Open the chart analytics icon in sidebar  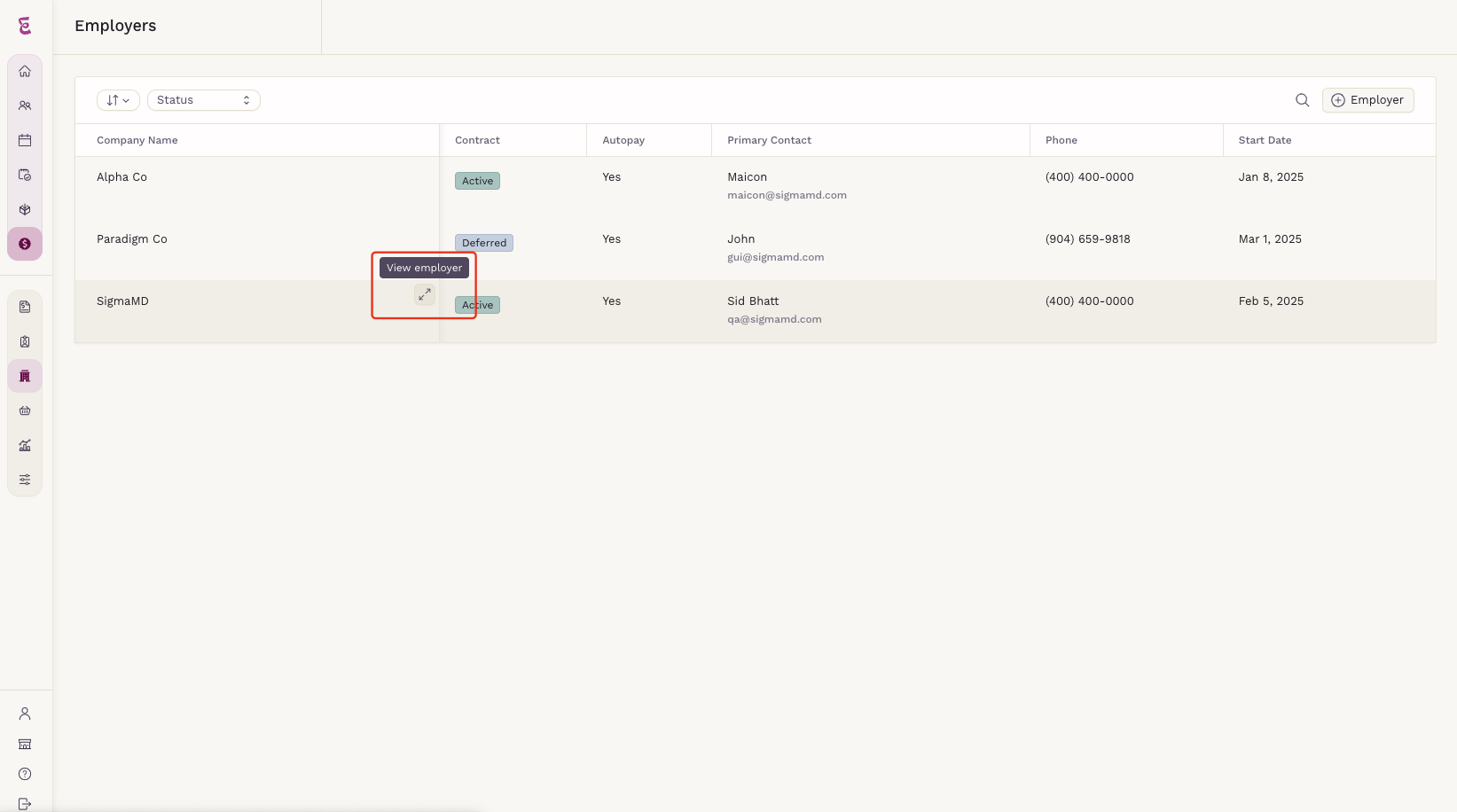pyautogui.click(x=25, y=445)
